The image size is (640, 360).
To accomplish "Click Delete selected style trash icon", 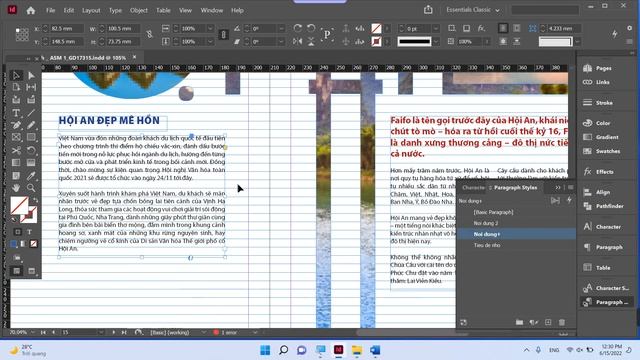I will point(562,322).
